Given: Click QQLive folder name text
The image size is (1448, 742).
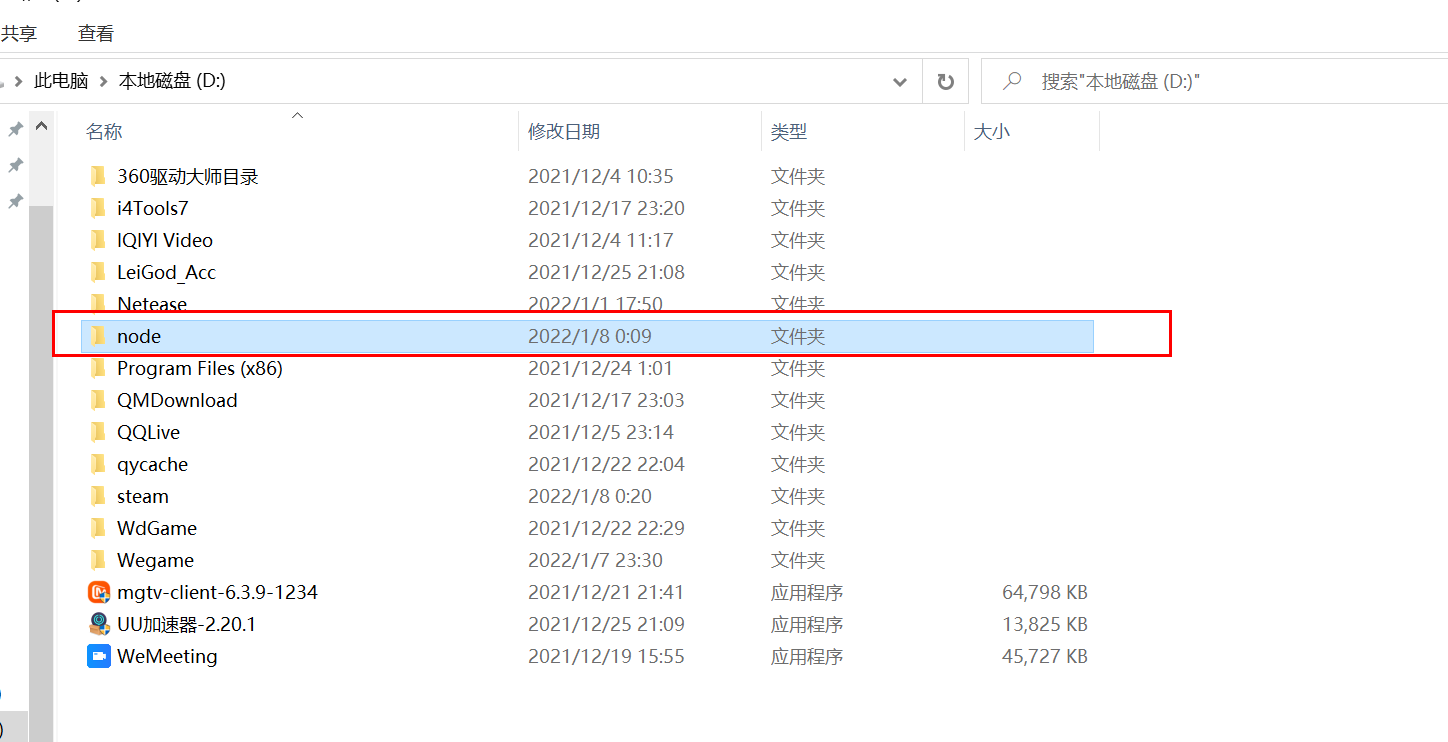Looking at the screenshot, I should pyautogui.click(x=148, y=432).
